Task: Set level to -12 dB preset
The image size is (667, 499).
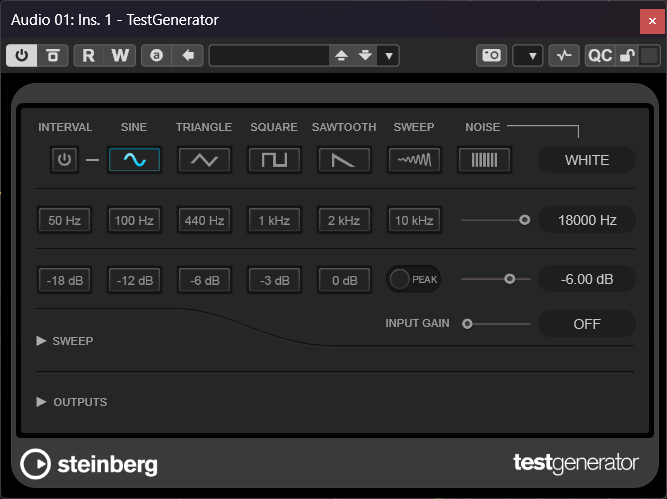Action: [134, 280]
